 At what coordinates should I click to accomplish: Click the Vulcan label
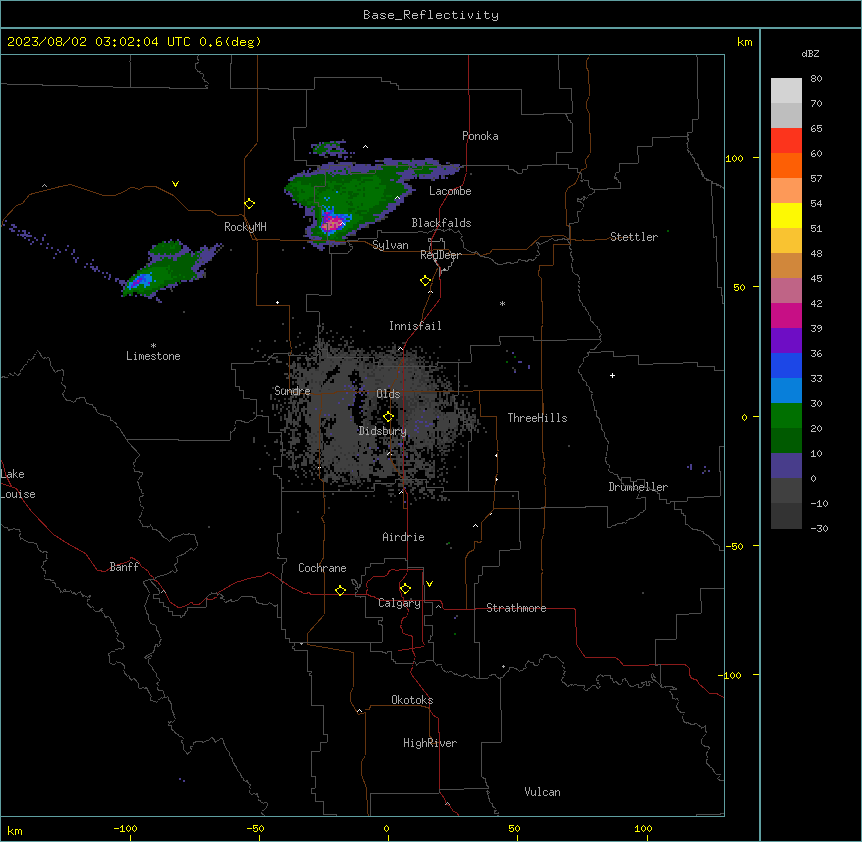543,792
